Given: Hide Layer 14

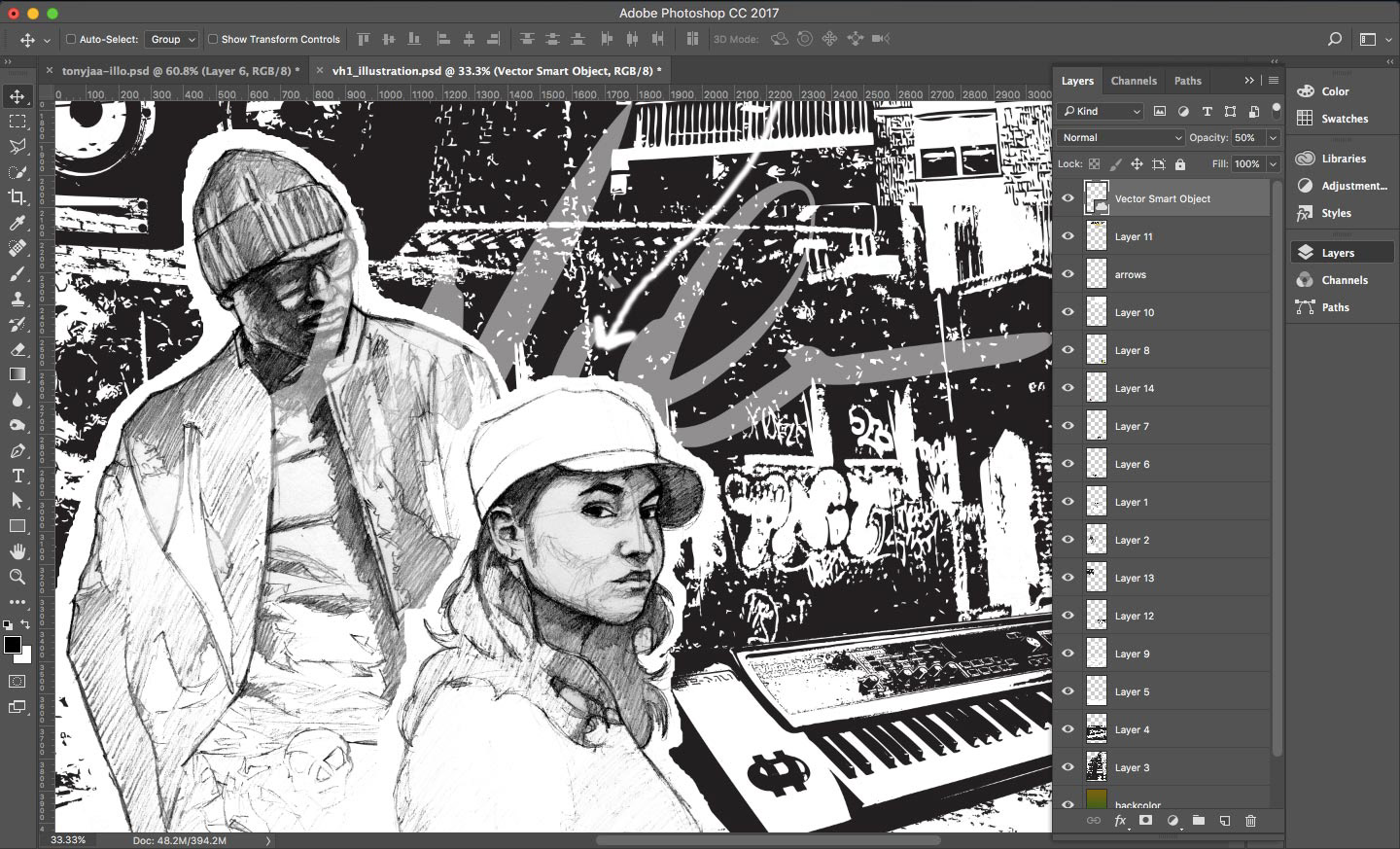Looking at the screenshot, I should (x=1067, y=388).
